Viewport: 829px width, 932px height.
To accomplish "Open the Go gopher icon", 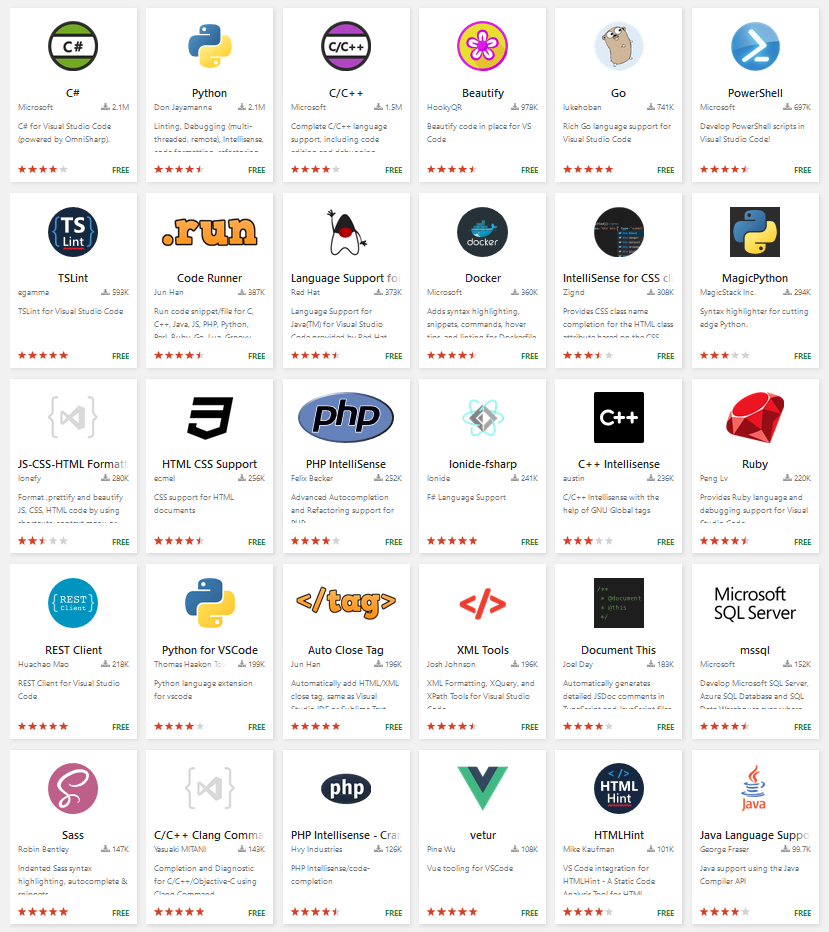I will point(619,46).
